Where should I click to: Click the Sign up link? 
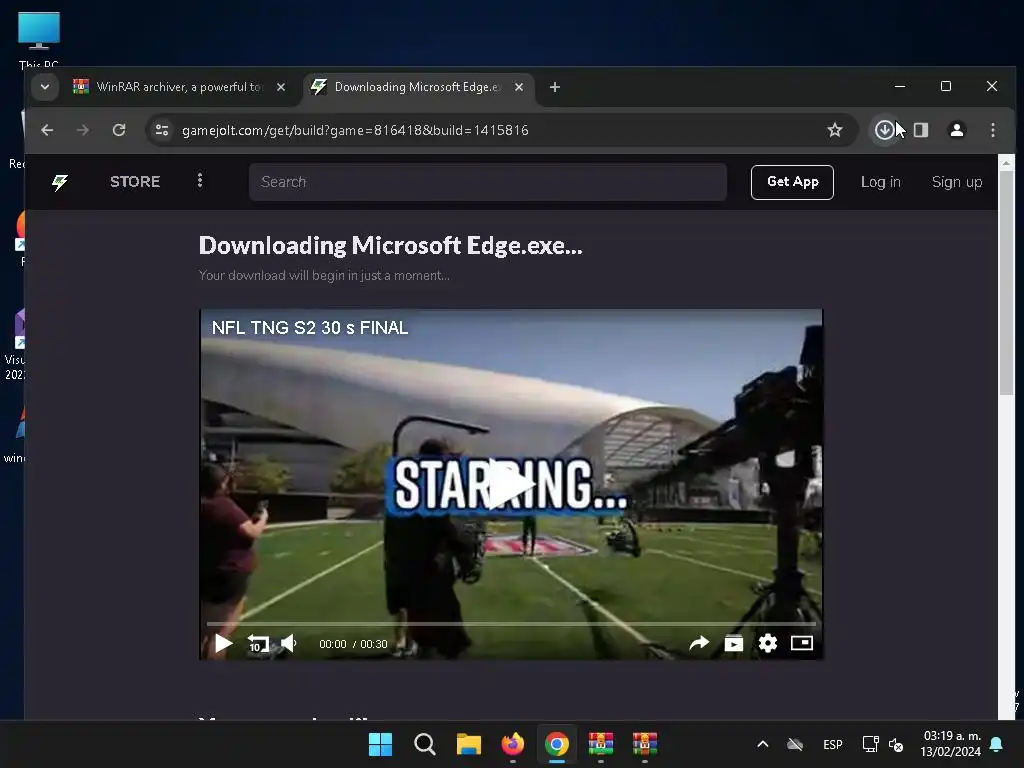click(957, 182)
